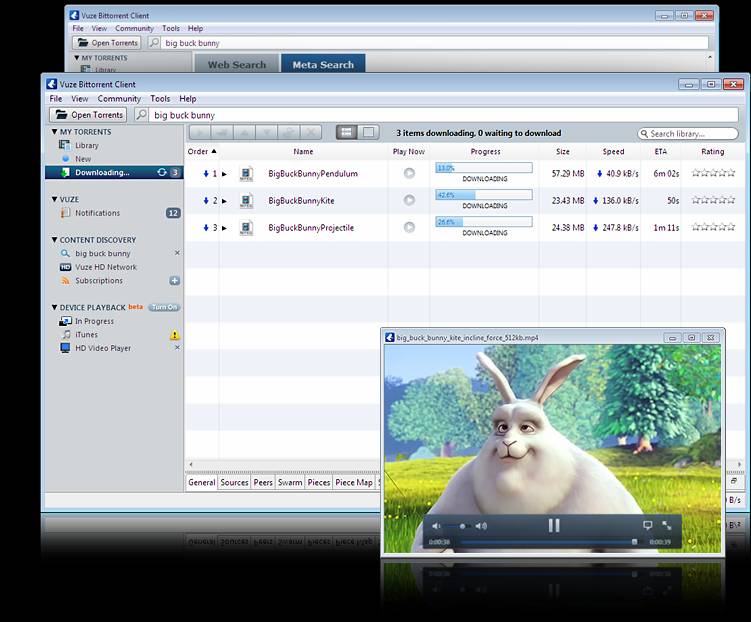The image size is (751, 622).
Task: Click the Open Torrents button
Action: pyautogui.click(x=88, y=115)
